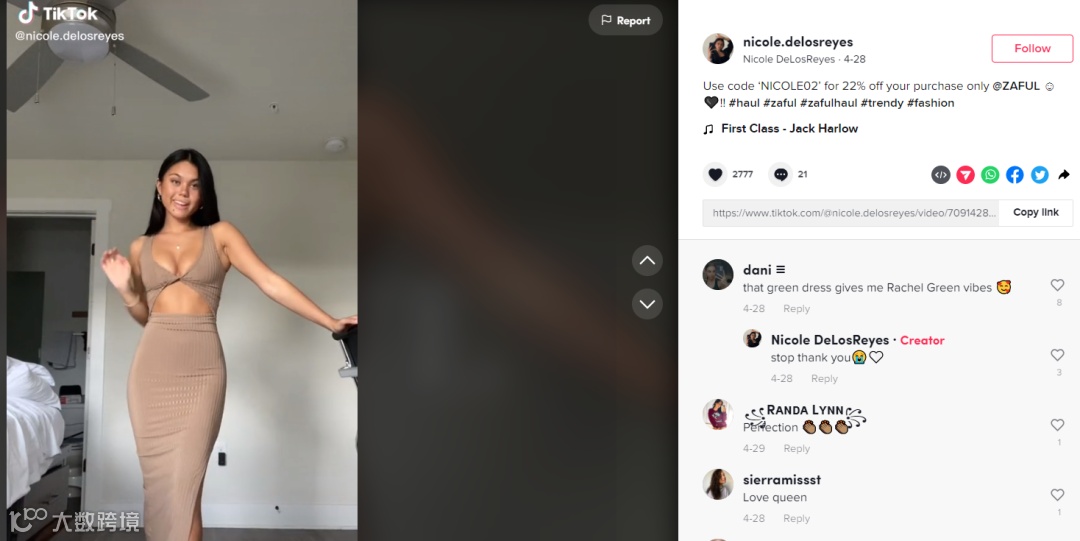Open nicole.delosreyes profile avatar
This screenshot has height=541, width=1080.
tap(718, 49)
